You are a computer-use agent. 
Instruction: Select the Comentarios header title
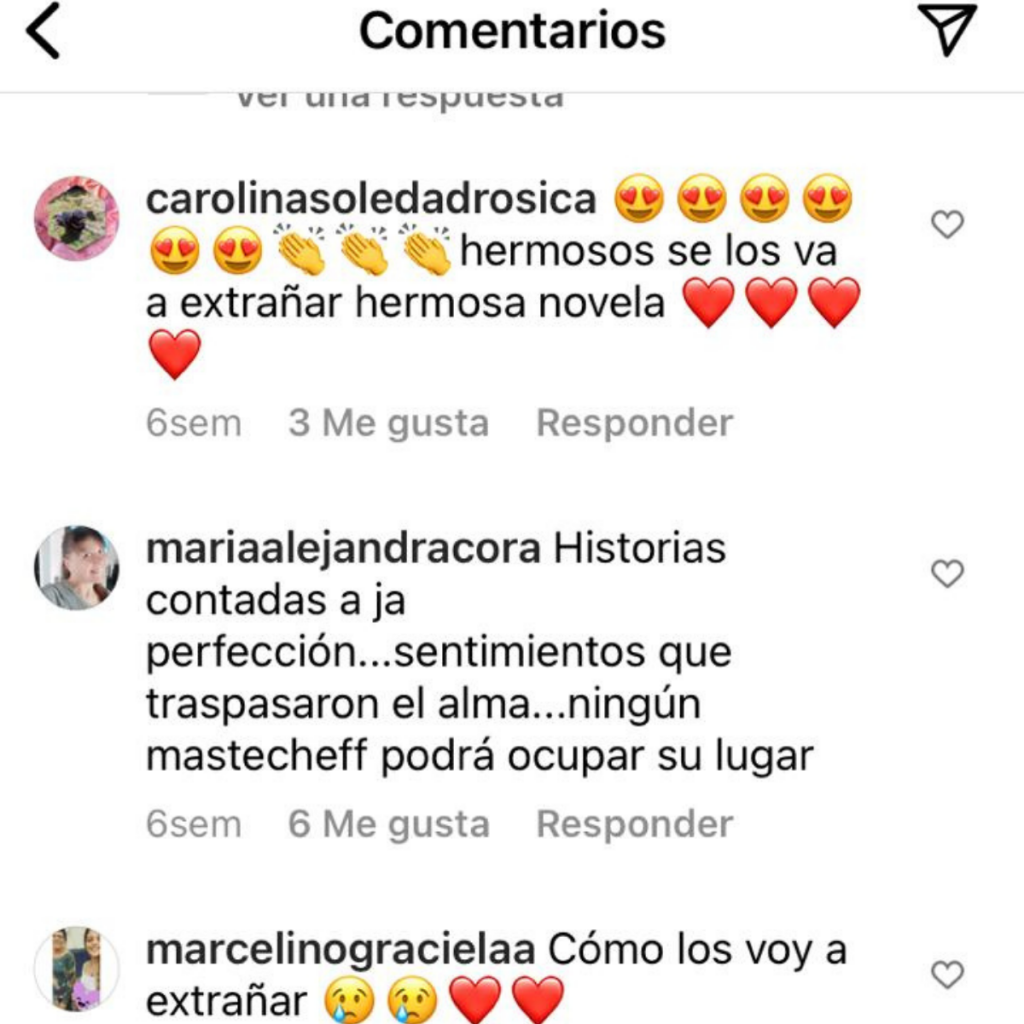tap(512, 31)
